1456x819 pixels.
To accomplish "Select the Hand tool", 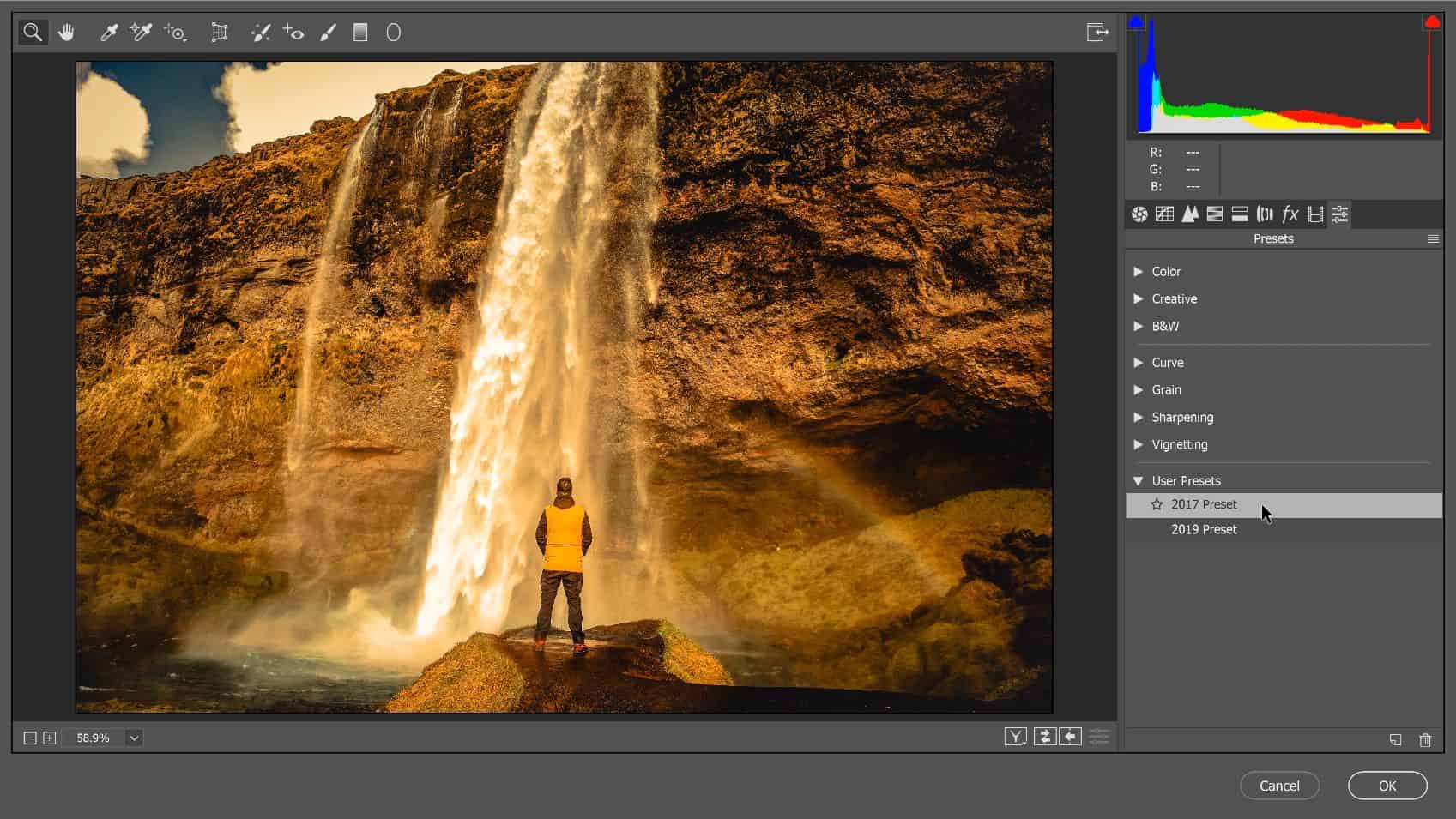I will [x=66, y=33].
